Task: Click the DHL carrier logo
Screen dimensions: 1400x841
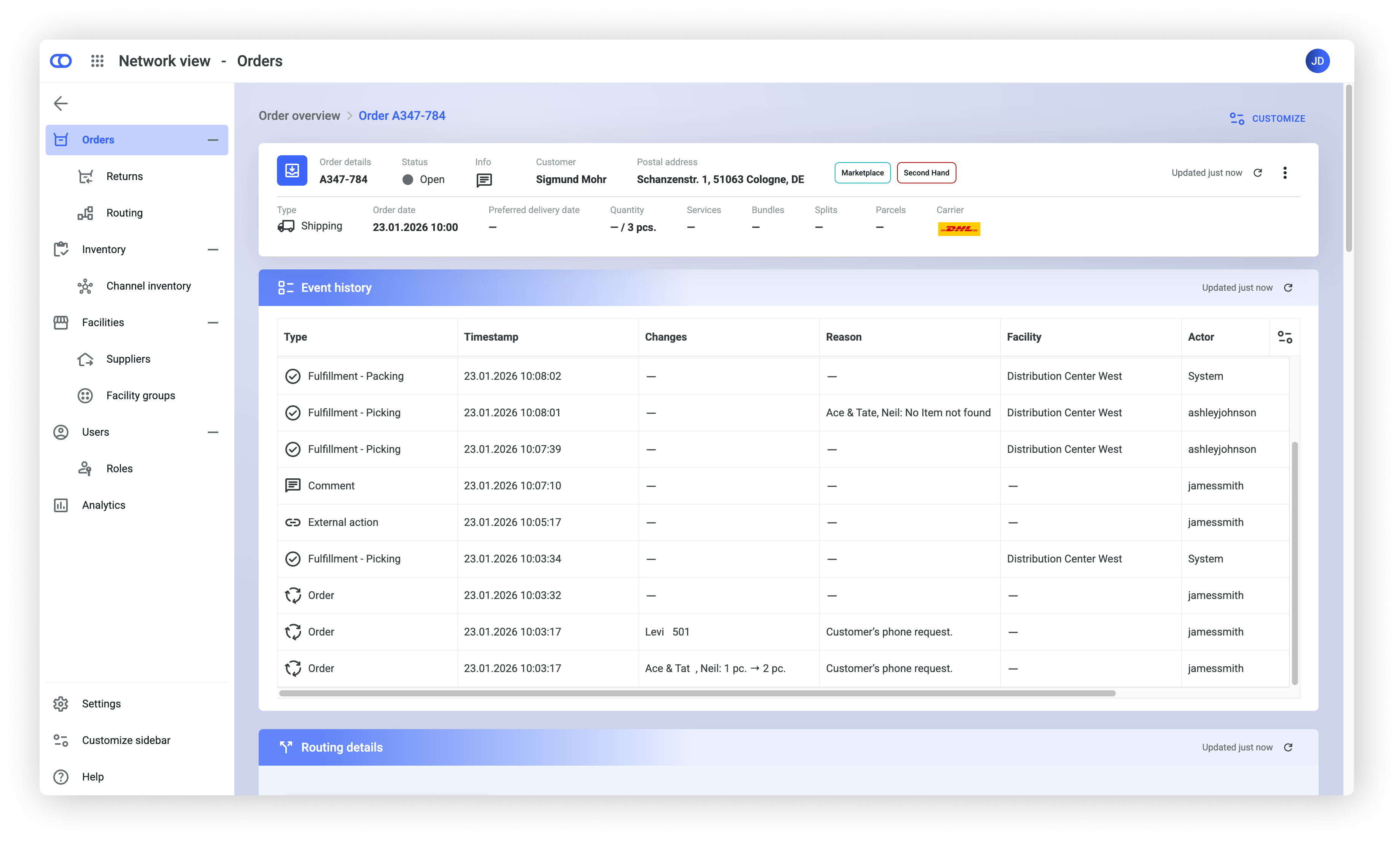Action: (959, 229)
